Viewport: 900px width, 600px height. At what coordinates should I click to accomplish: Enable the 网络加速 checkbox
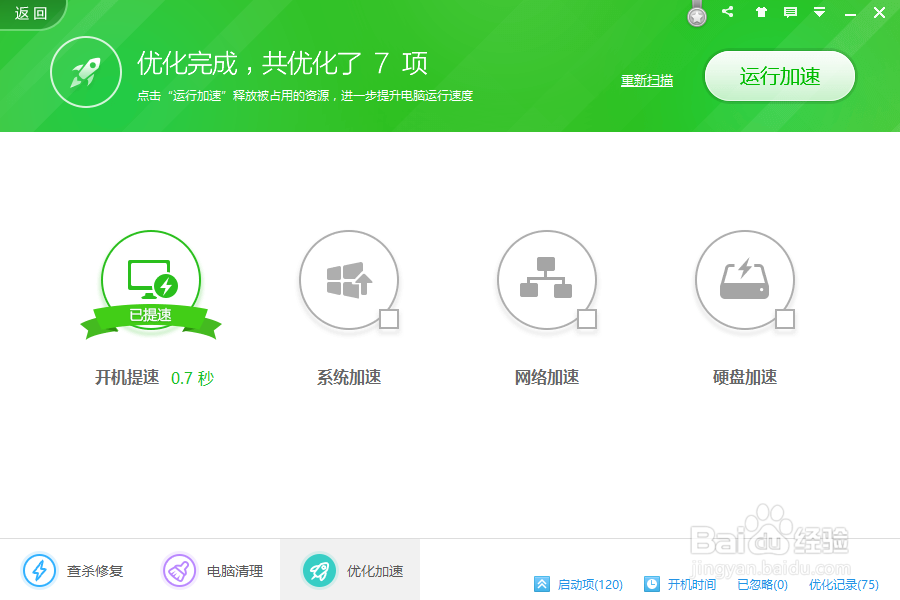586,319
